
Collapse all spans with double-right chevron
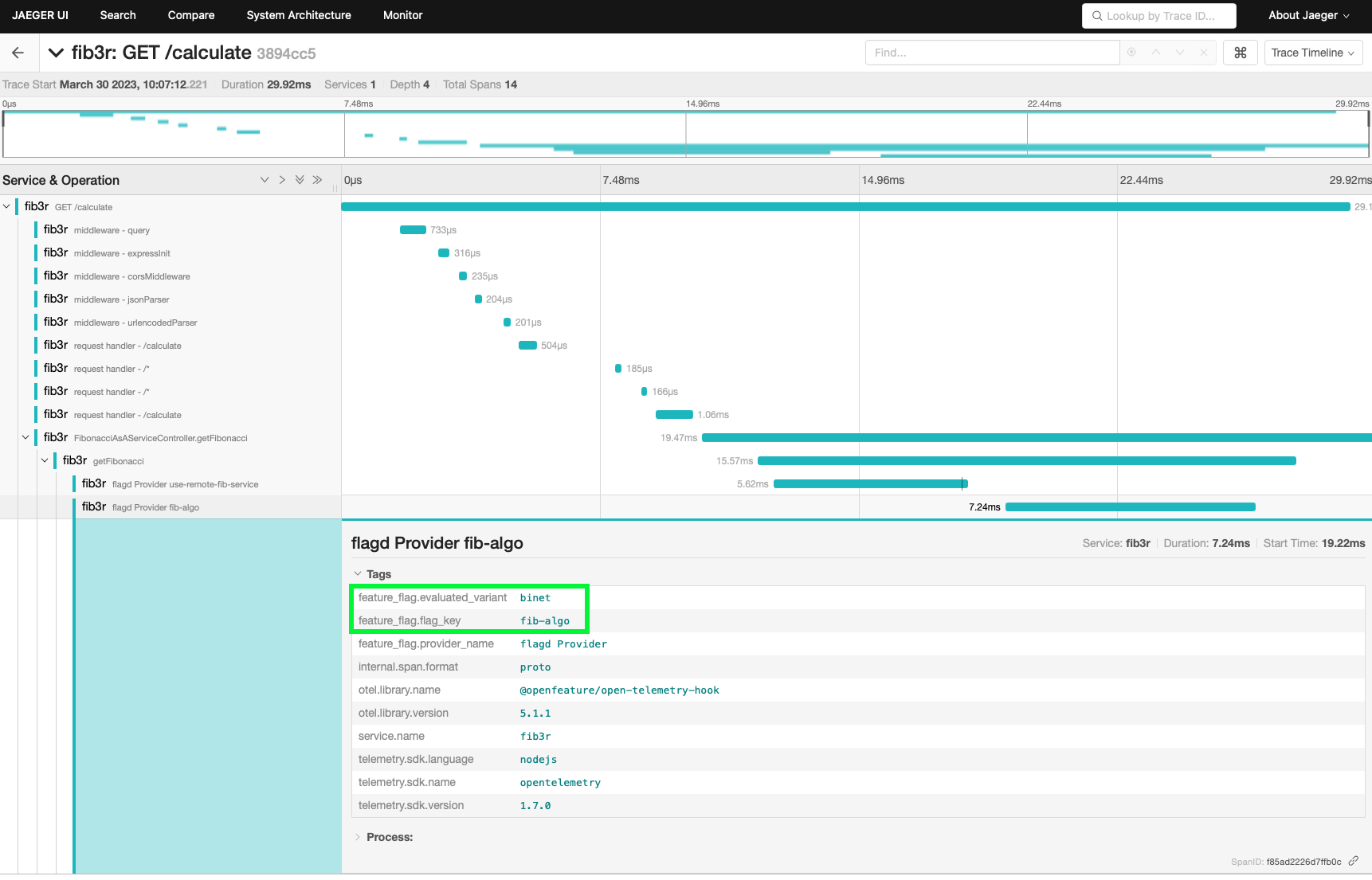click(317, 180)
